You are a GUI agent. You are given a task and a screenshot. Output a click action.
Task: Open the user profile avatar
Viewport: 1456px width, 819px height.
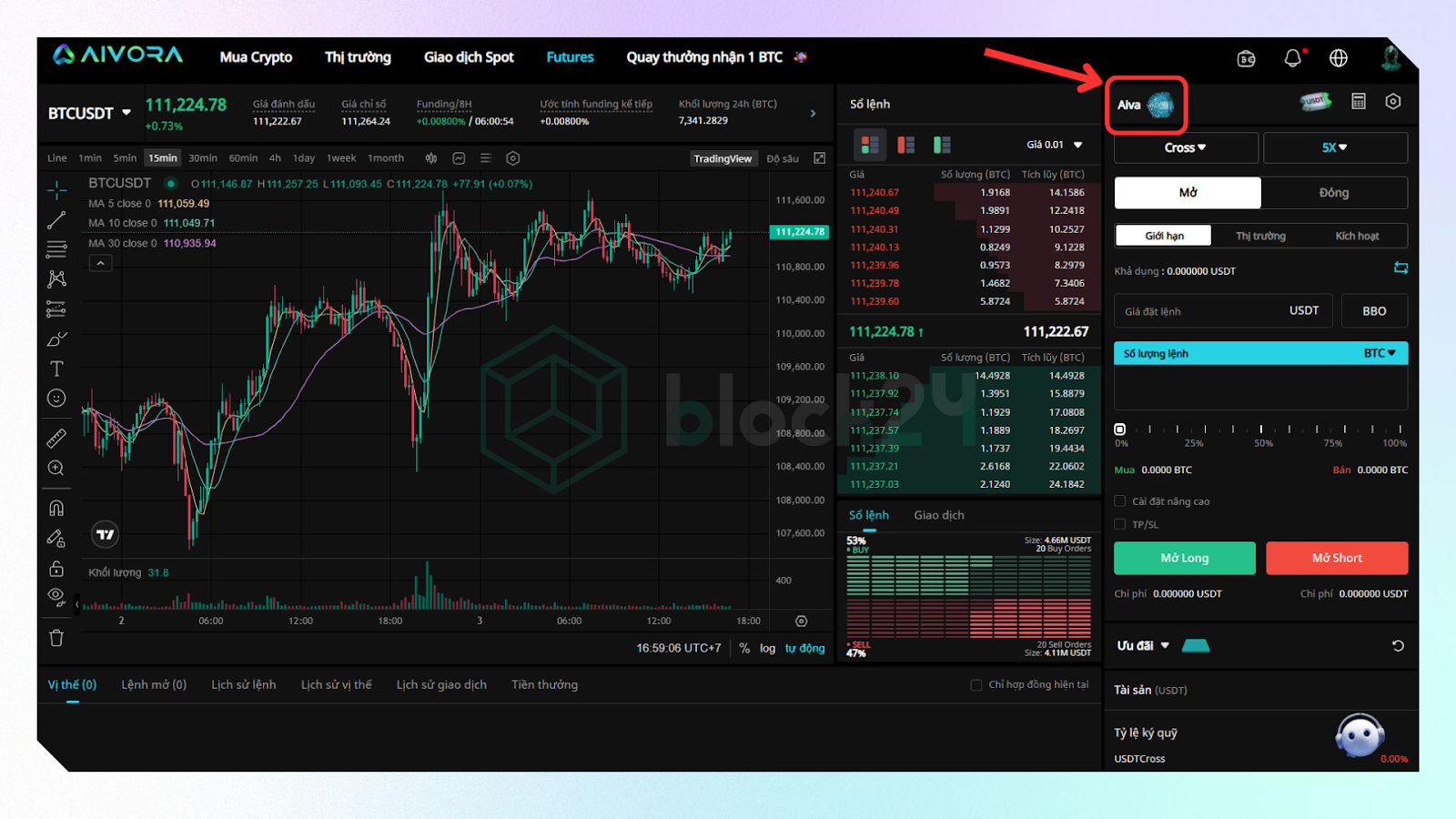(1390, 57)
